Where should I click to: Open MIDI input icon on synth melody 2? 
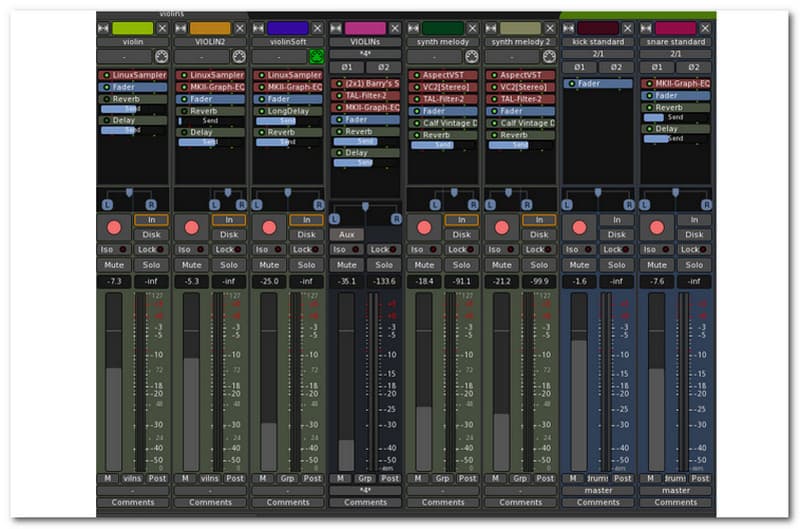(x=549, y=57)
